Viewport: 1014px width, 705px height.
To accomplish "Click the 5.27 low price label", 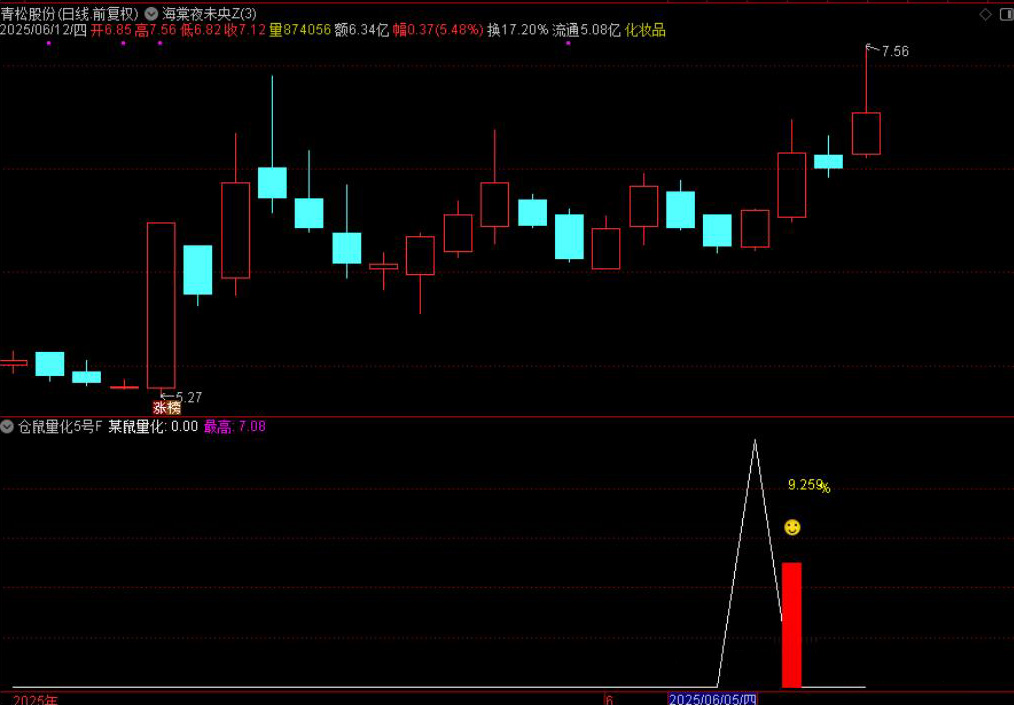I will point(187,397).
